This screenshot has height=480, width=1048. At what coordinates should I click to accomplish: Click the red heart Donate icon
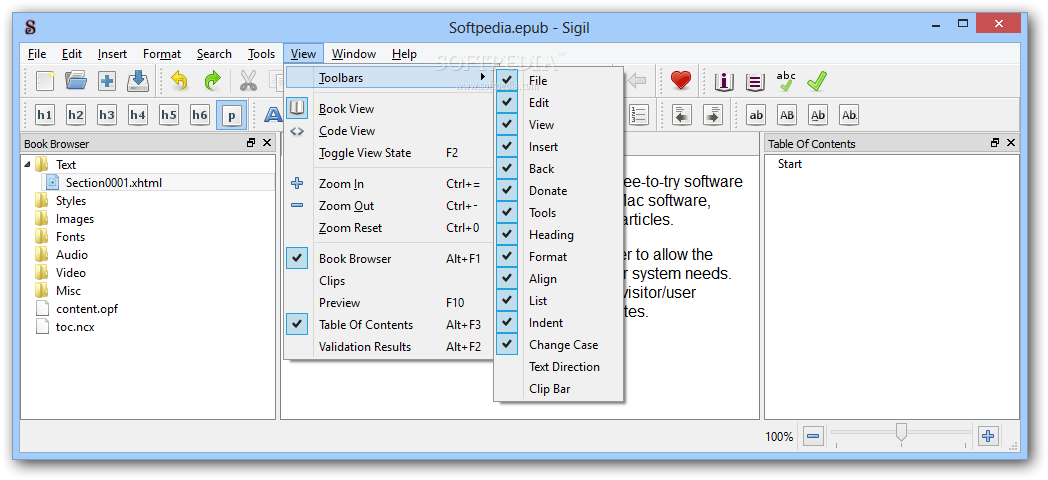[680, 81]
